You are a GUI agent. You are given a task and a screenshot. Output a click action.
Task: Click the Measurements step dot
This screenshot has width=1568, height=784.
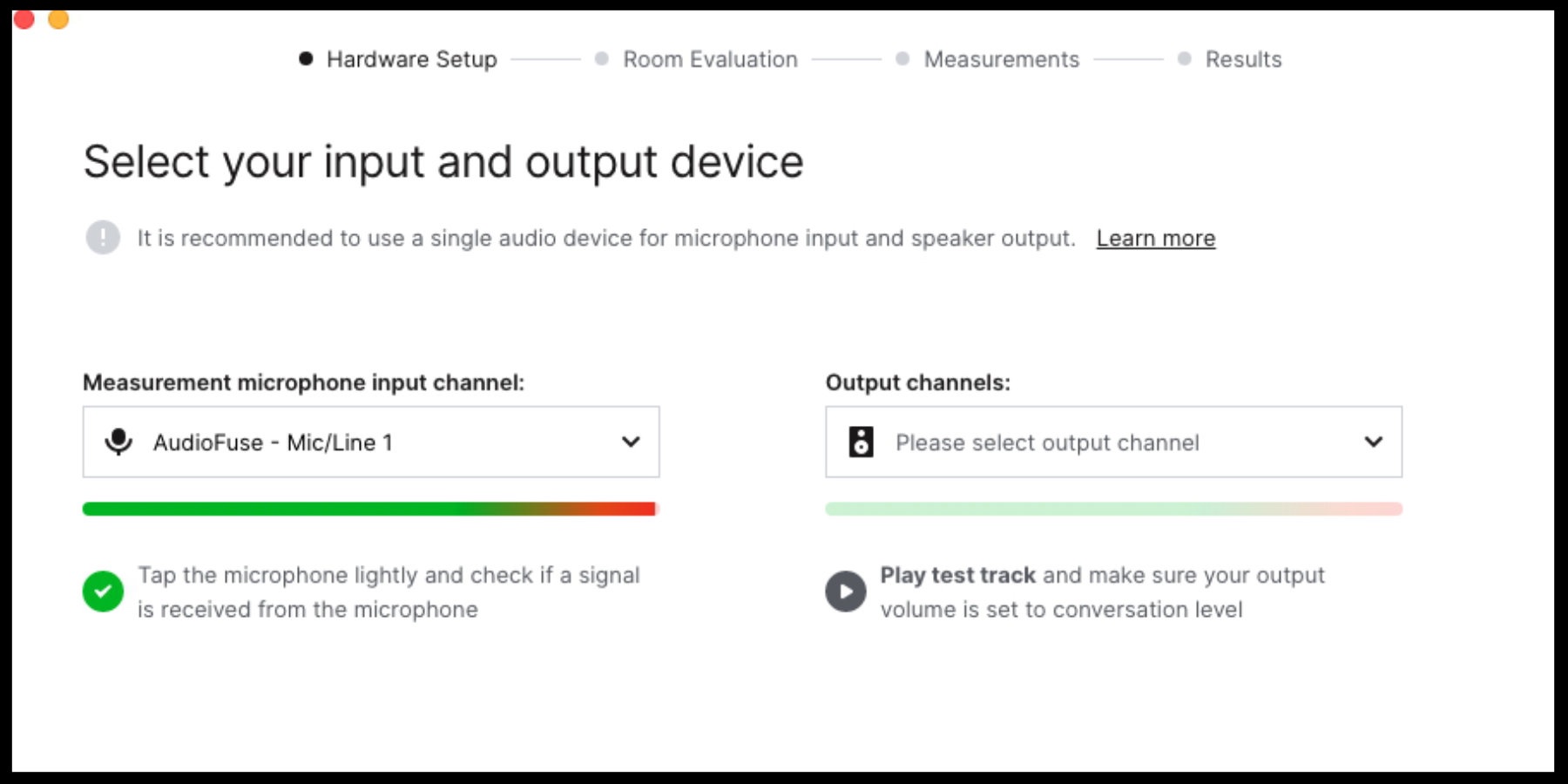(902, 59)
